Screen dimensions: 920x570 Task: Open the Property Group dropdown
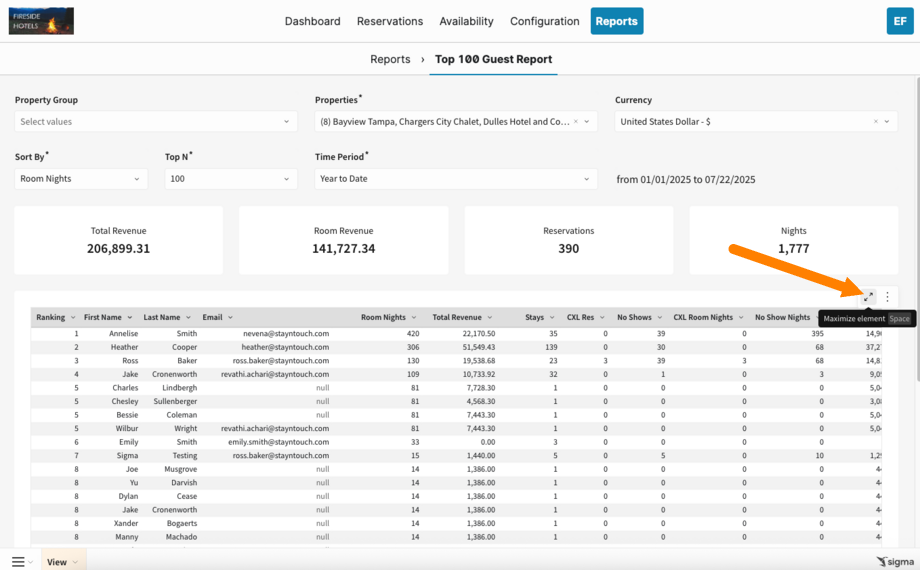coord(155,122)
